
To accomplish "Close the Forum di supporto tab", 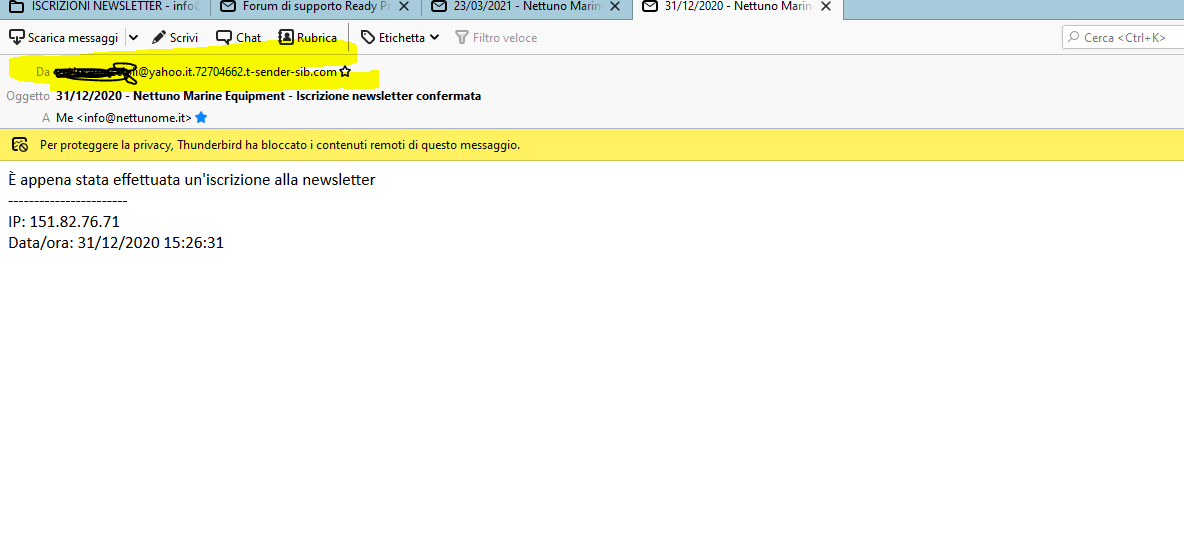I will pyautogui.click(x=404, y=7).
